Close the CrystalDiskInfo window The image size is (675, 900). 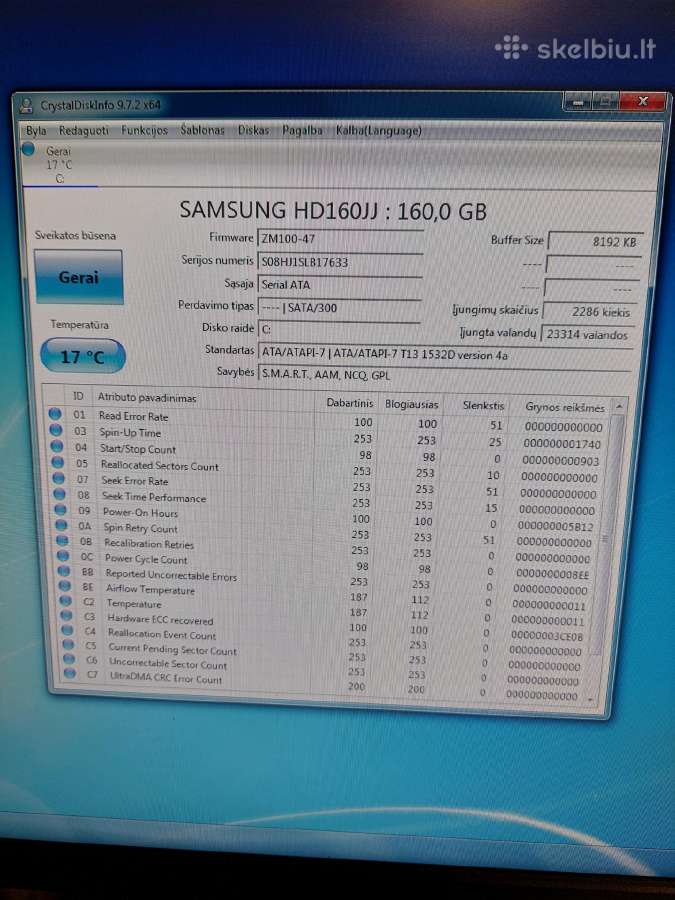pos(642,102)
